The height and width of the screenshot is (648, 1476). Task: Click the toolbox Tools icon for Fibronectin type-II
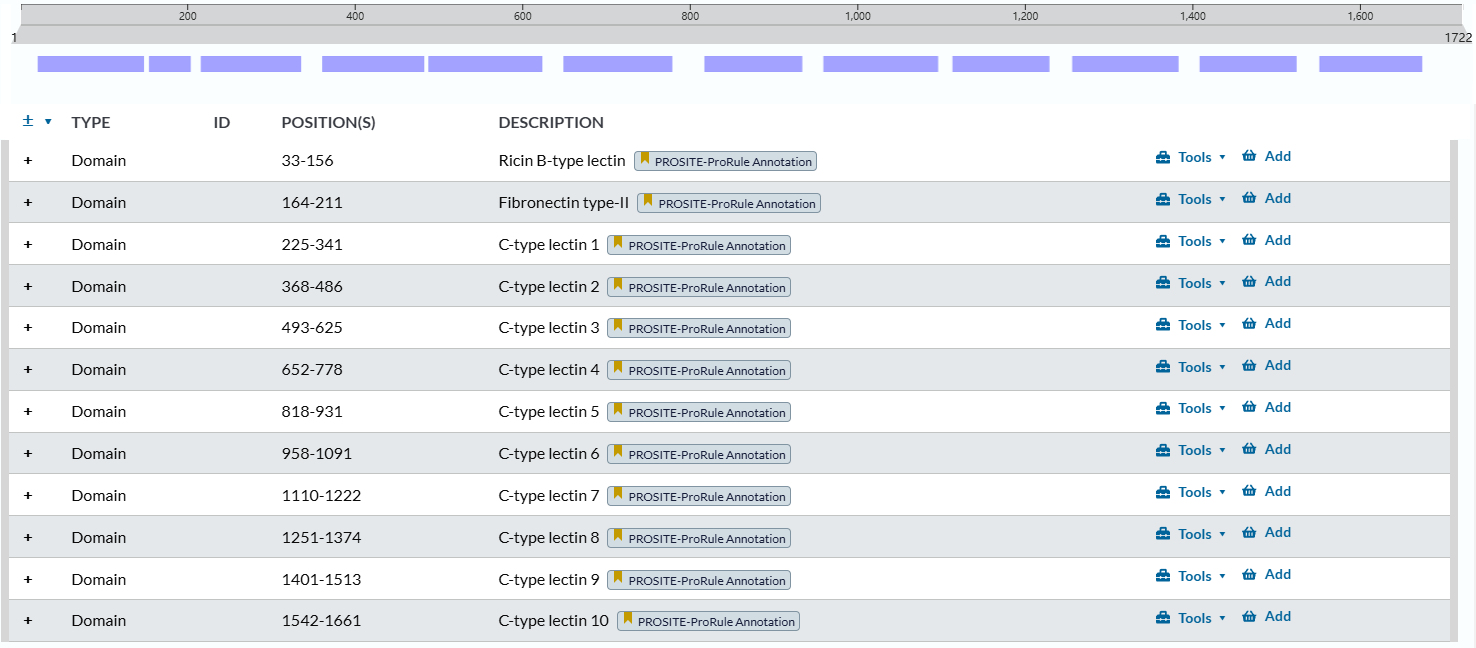point(1163,200)
